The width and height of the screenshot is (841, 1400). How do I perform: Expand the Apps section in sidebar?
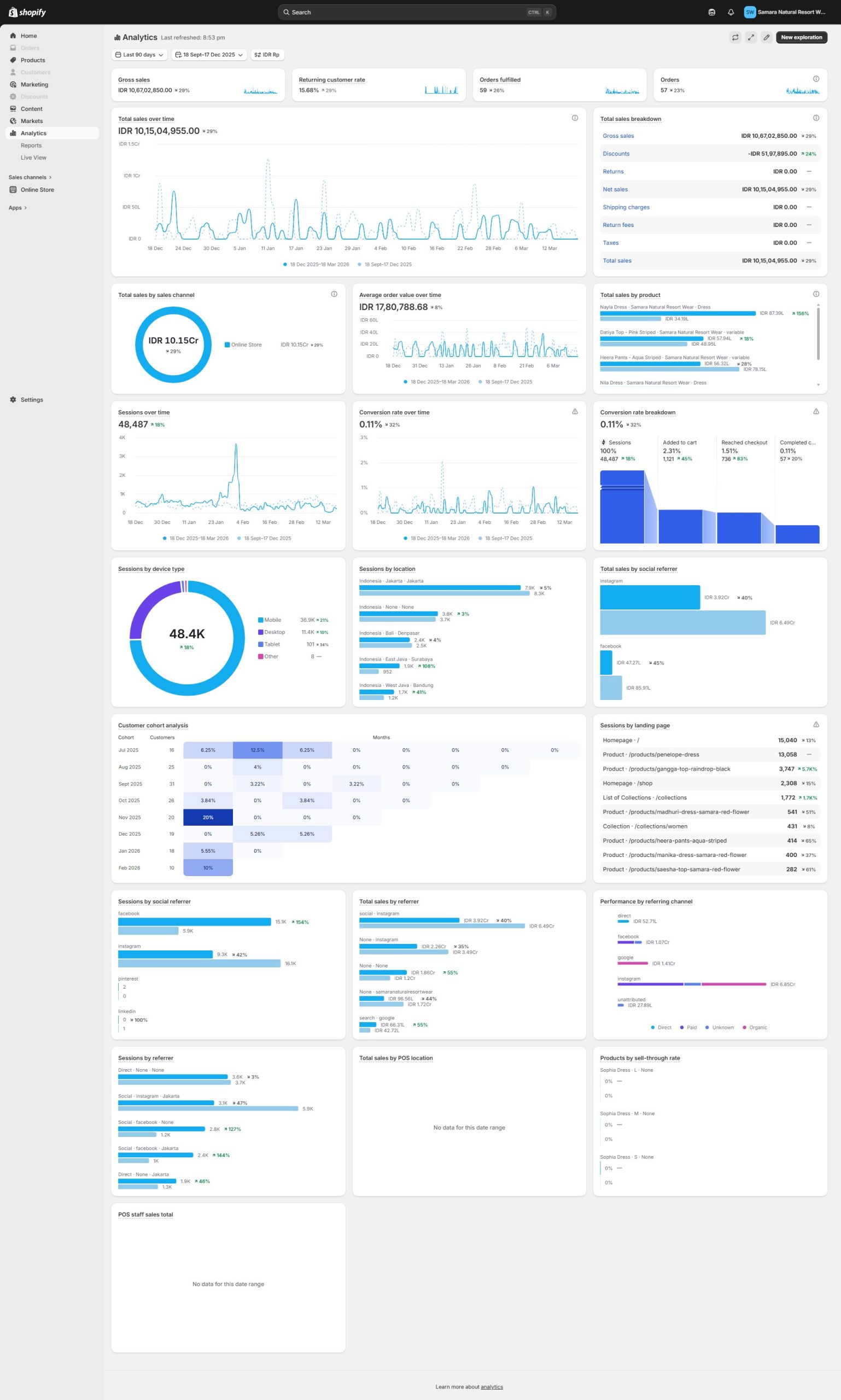[17, 208]
